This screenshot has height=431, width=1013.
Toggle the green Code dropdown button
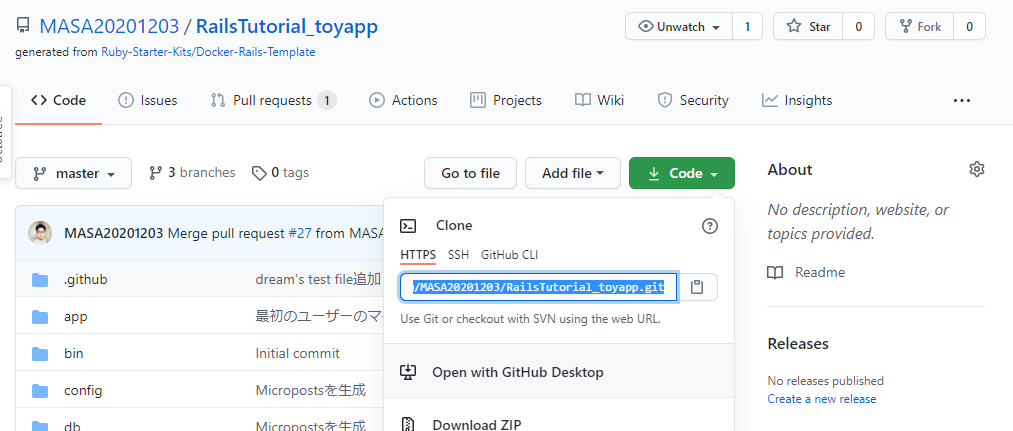(x=682, y=173)
